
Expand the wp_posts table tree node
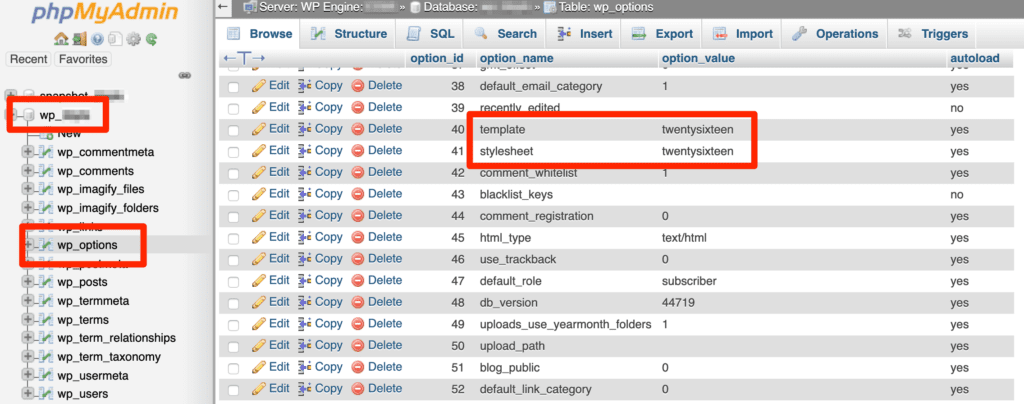click(x=27, y=282)
